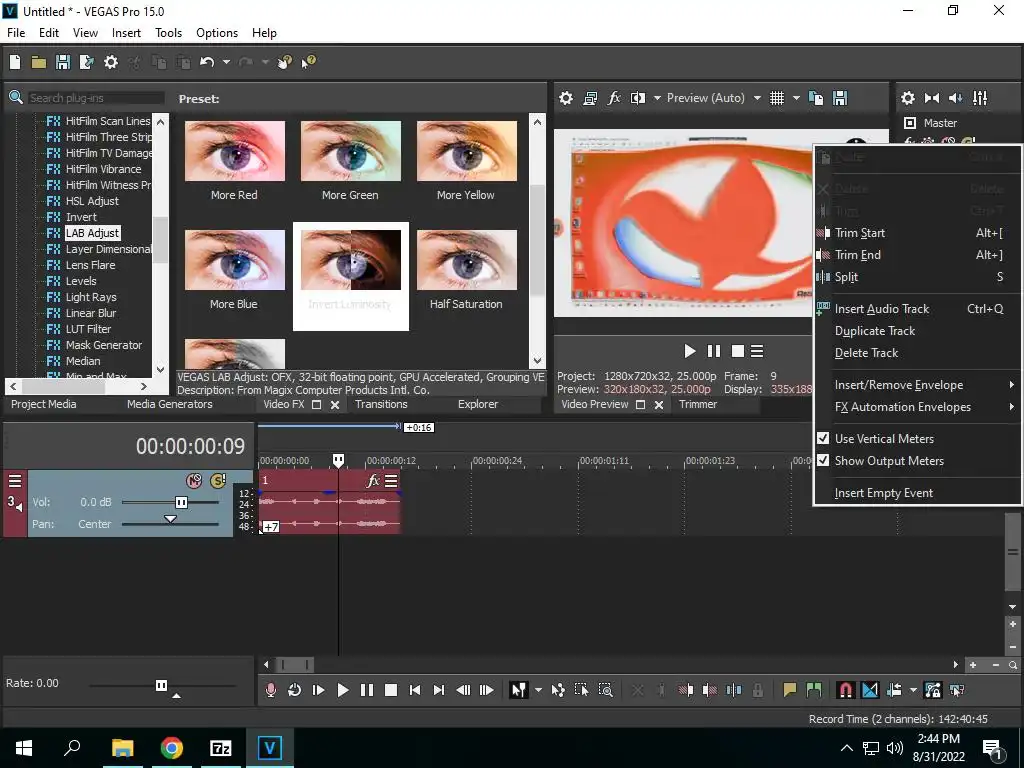The image size is (1024, 768).
Task: Select the Normal Edit tool
Action: coord(519,690)
